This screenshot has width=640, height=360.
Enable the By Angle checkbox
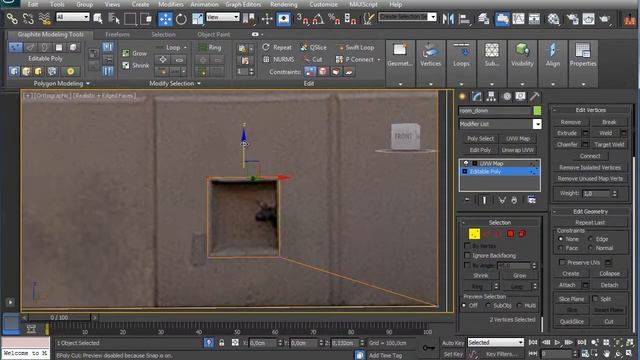point(467,265)
